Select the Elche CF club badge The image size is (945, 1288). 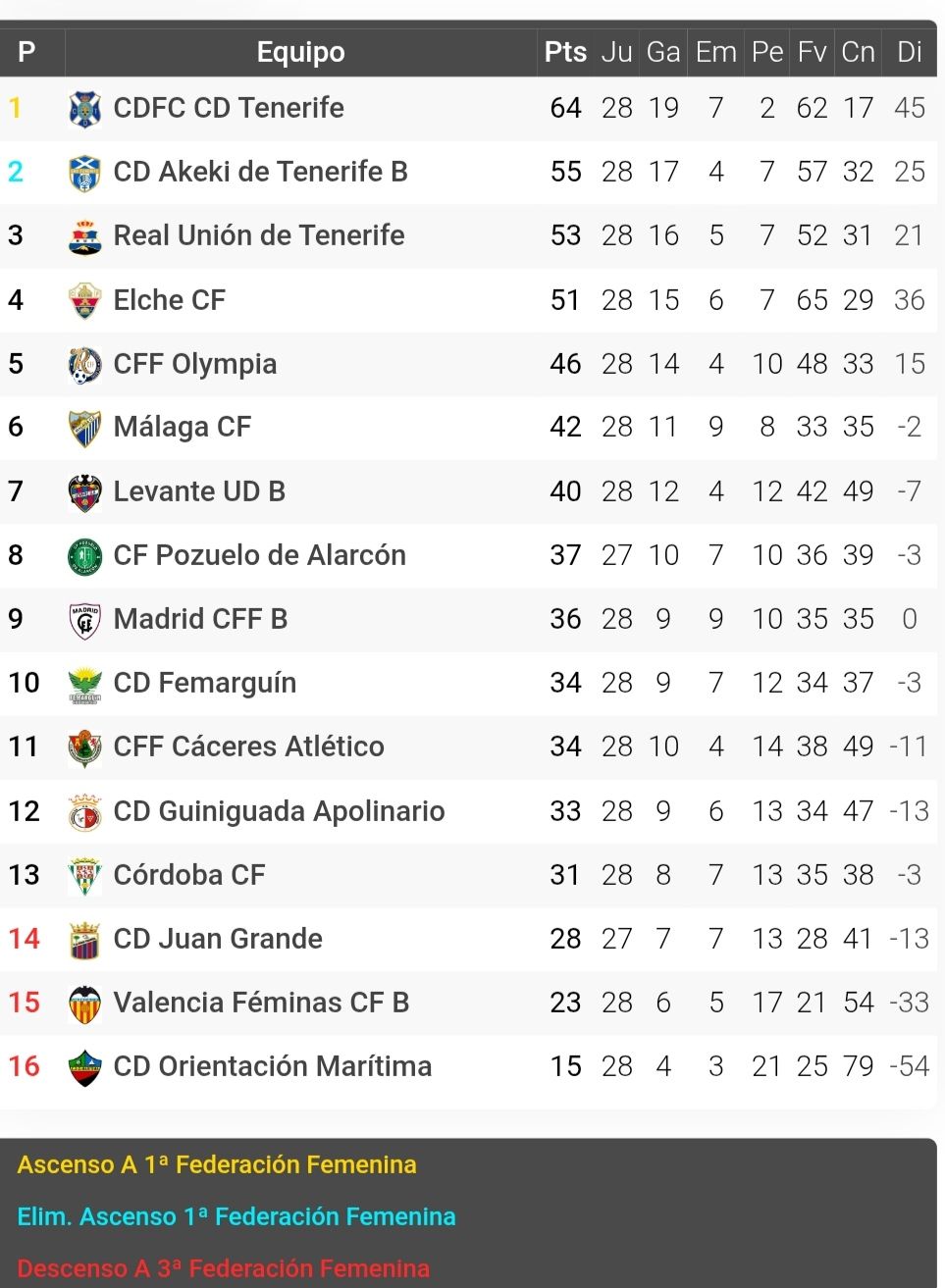click(85, 300)
